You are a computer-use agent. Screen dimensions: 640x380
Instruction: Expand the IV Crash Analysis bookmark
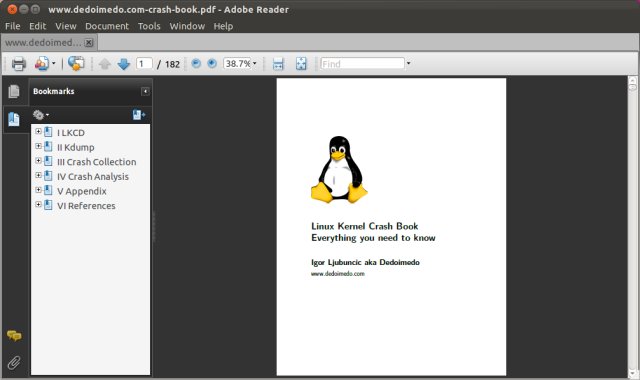pyautogui.click(x=38, y=176)
